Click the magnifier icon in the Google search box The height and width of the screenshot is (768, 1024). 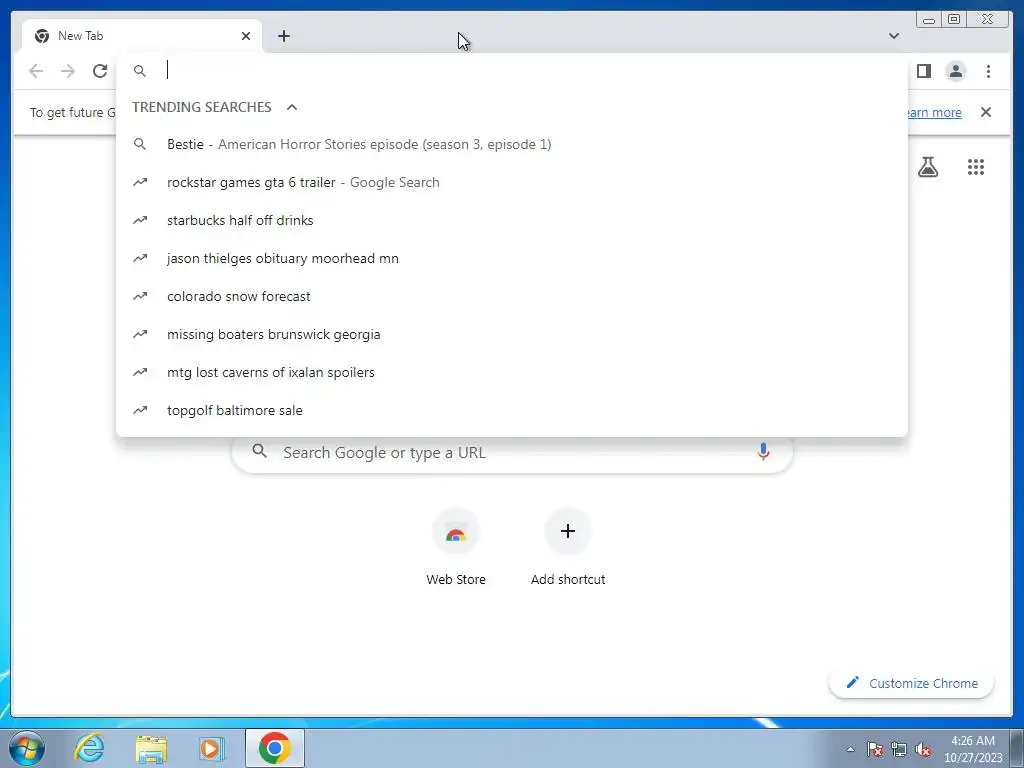click(259, 451)
